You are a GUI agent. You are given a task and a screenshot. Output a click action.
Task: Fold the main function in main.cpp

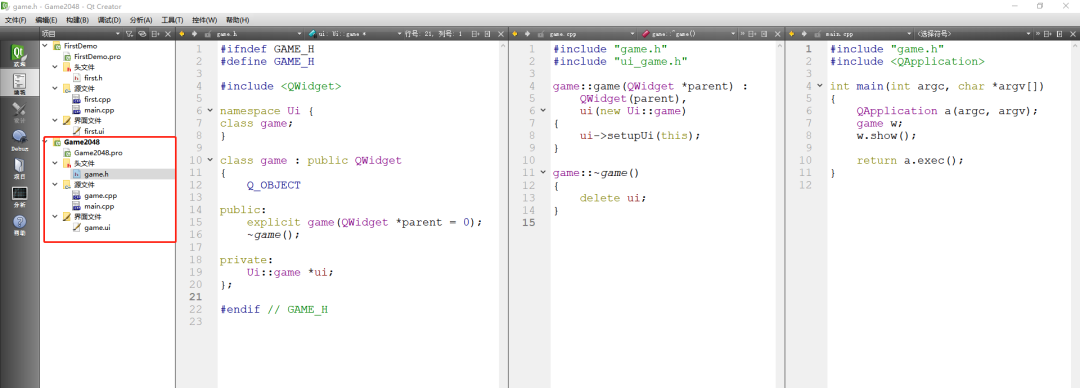click(820, 86)
